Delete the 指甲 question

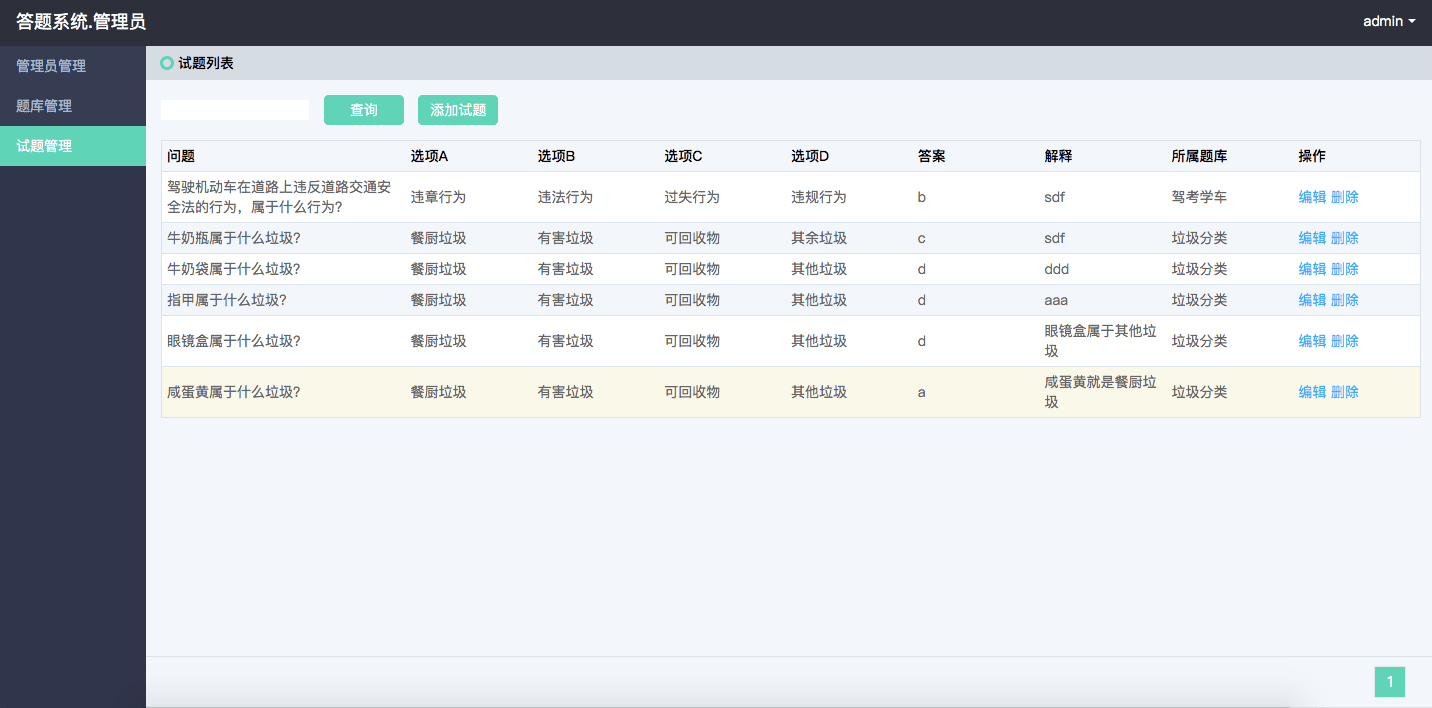tap(1345, 300)
